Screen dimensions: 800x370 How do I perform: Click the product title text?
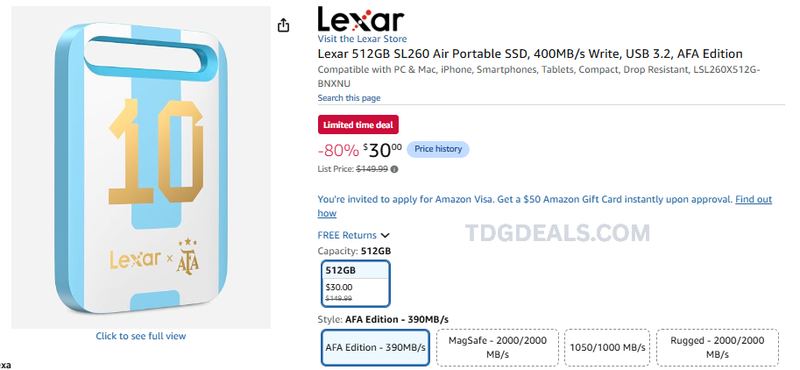(x=530, y=54)
